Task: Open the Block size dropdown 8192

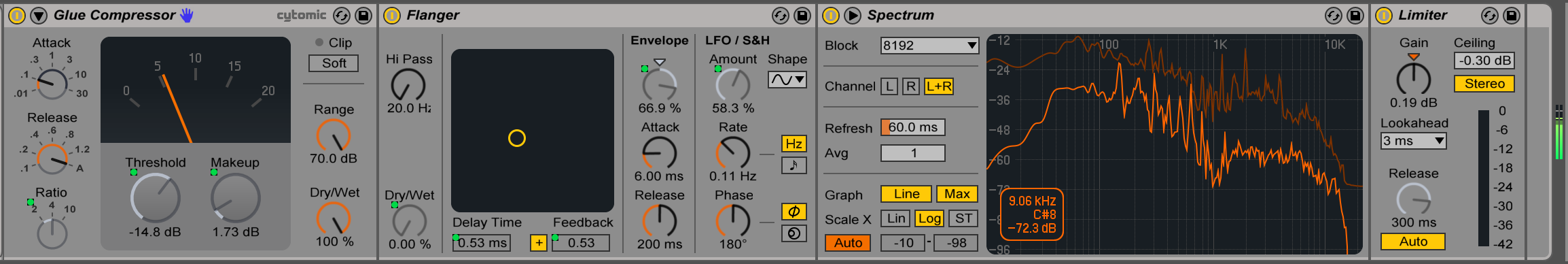Action: pos(929,46)
